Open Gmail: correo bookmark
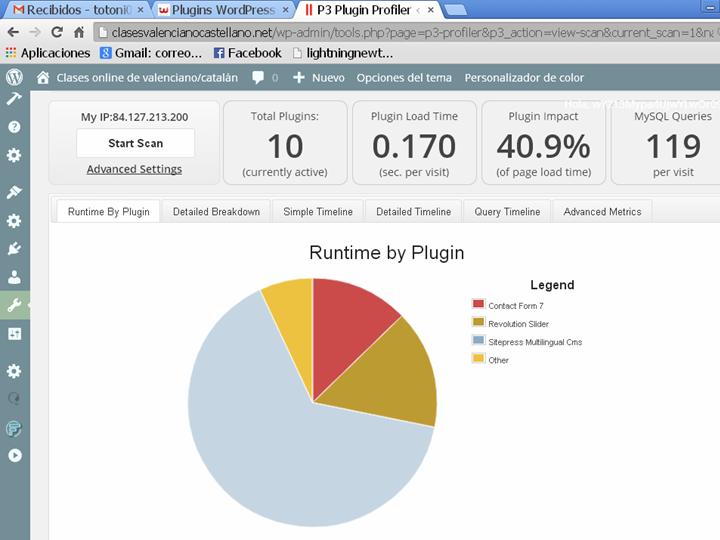Screen dimensions: 720x540 click(x=152, y=53)
